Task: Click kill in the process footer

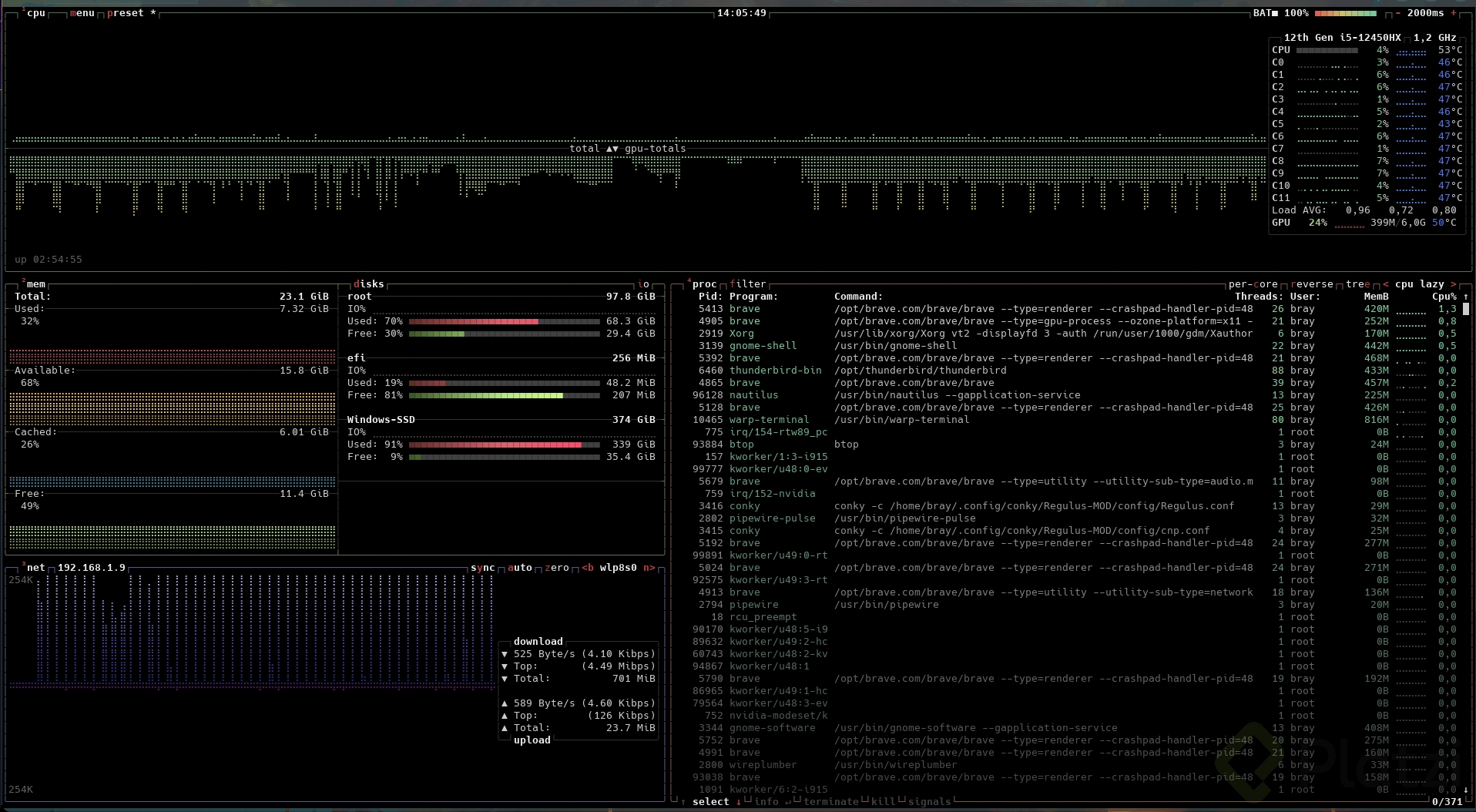Action: (x=883, y=802)
